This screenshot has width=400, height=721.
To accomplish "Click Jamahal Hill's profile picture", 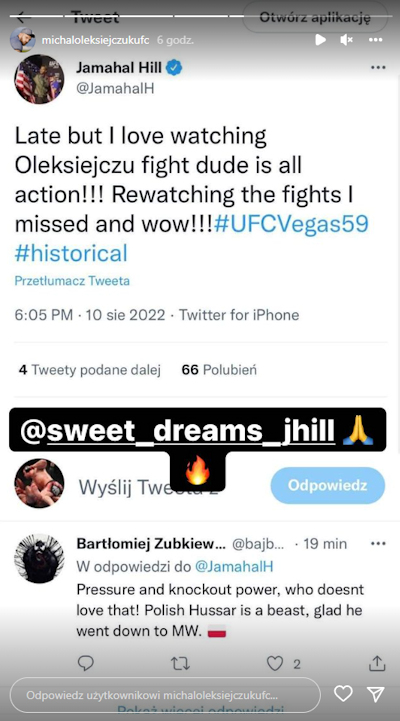I will tap(40, 79).
